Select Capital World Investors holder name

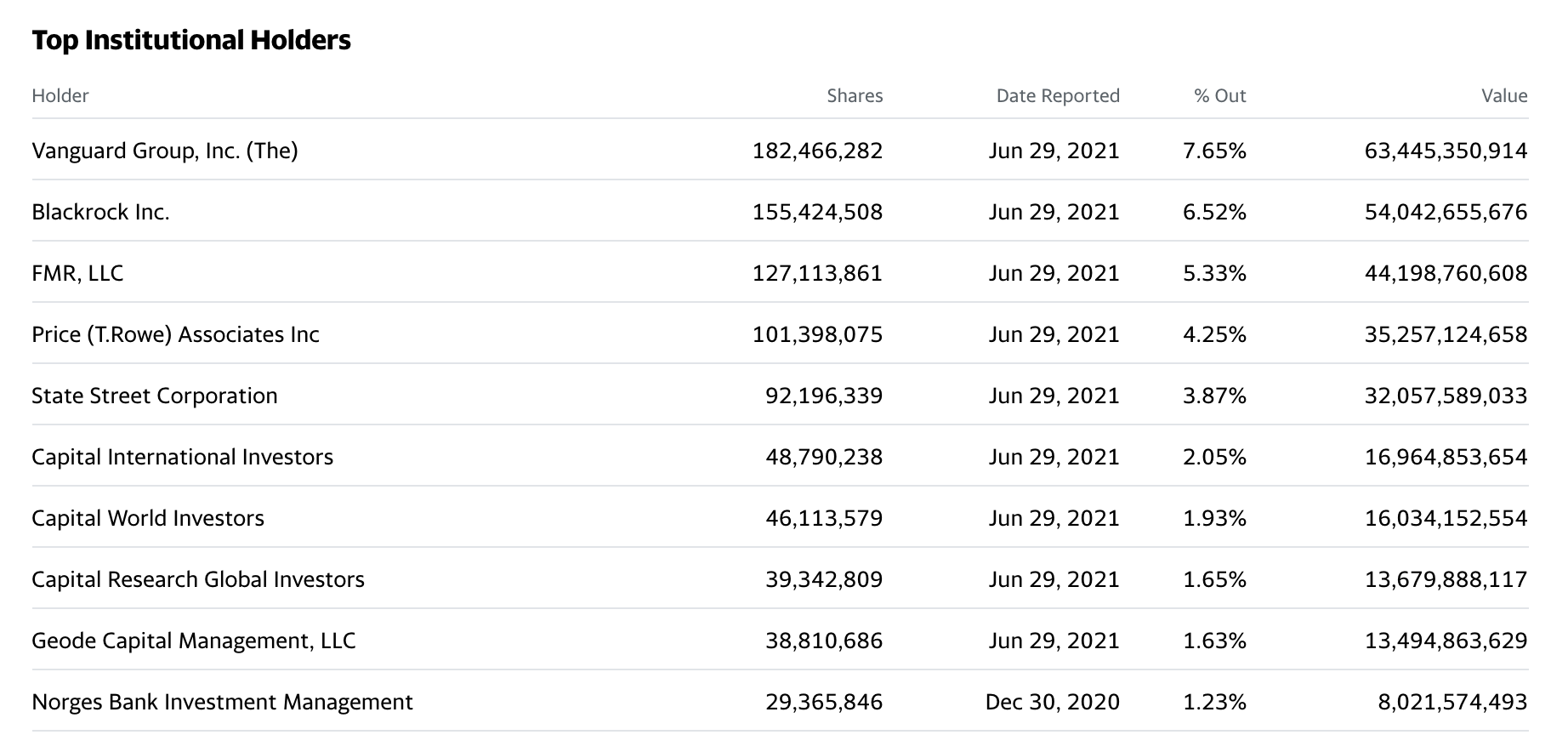pyautogui.click(x=148, y=518)
